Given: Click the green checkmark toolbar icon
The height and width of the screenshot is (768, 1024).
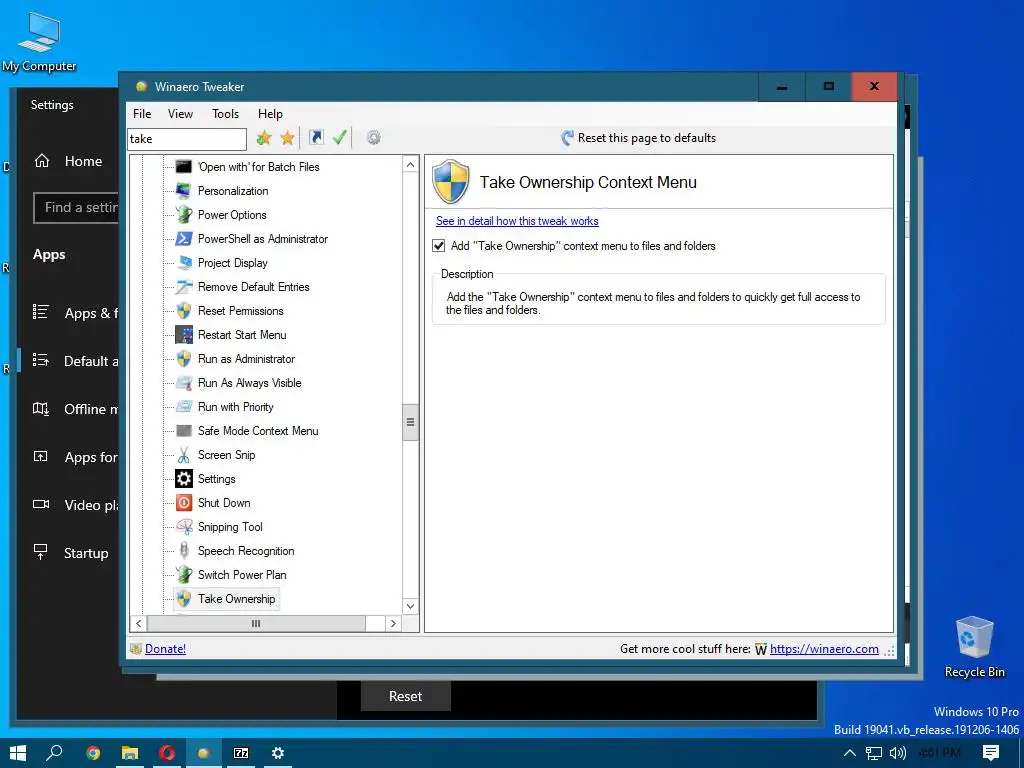Looking at the screenshot, I should pos(340,137).
